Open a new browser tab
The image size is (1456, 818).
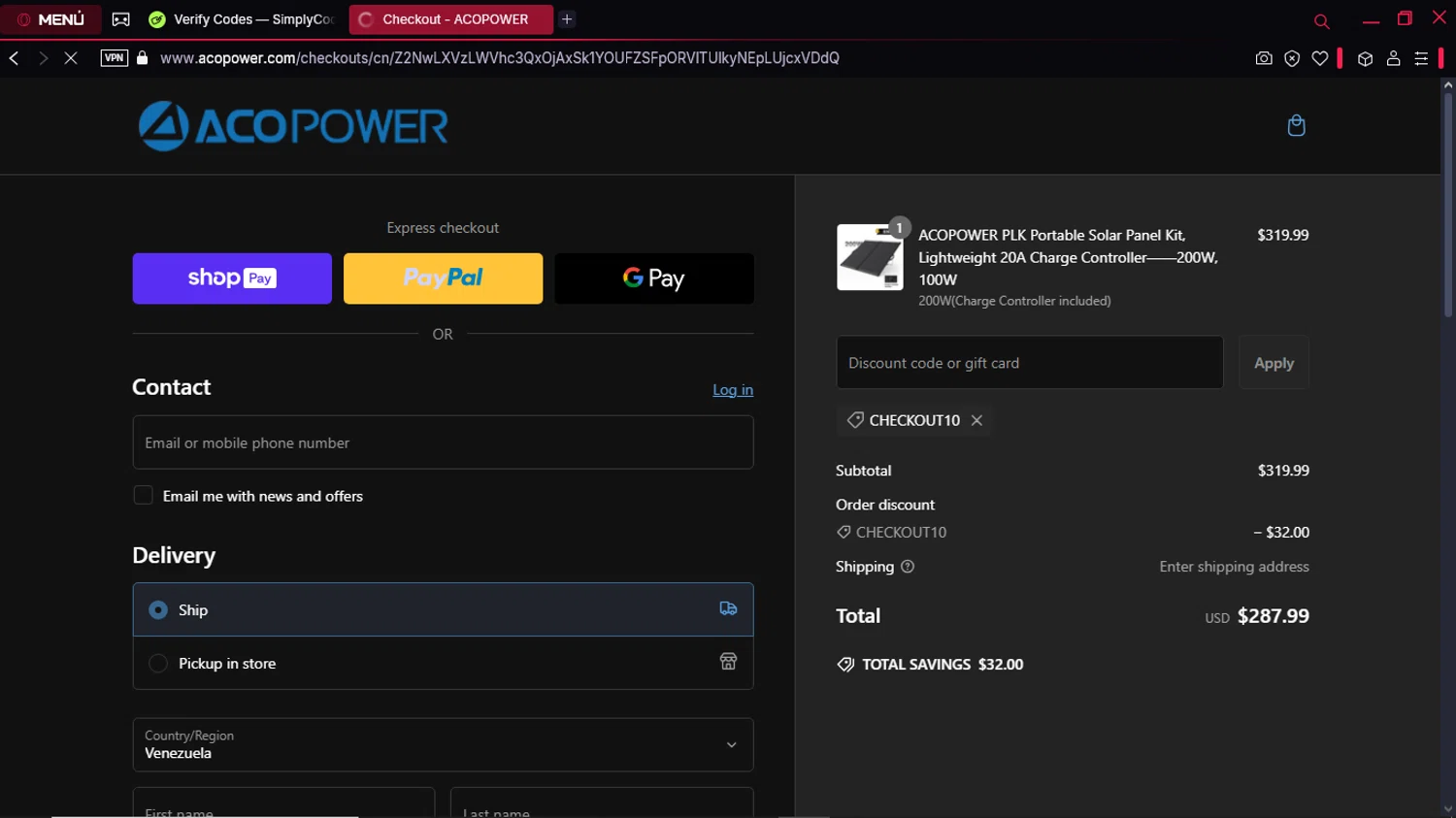[567, 19]
